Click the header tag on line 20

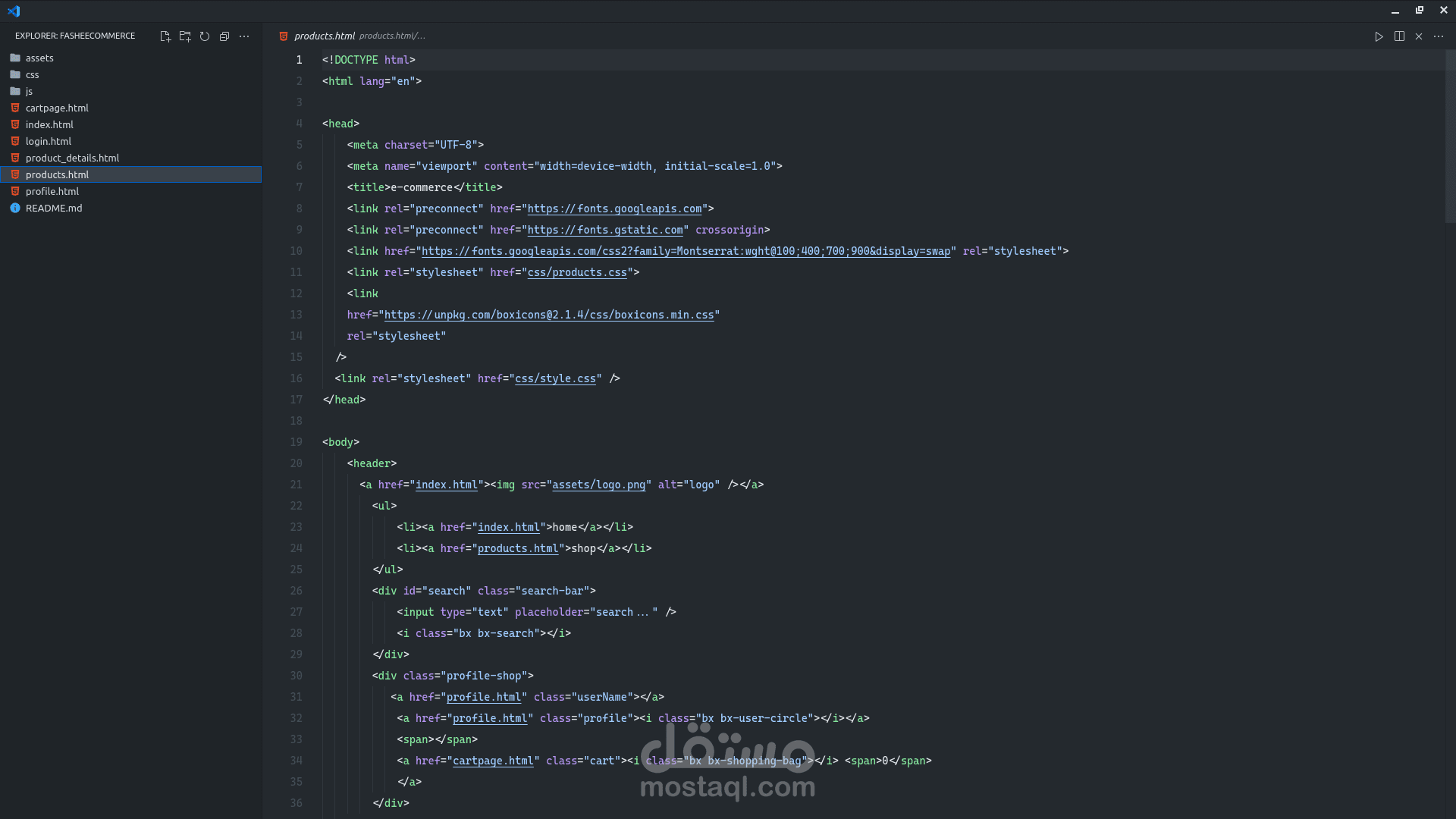point(372,463)
